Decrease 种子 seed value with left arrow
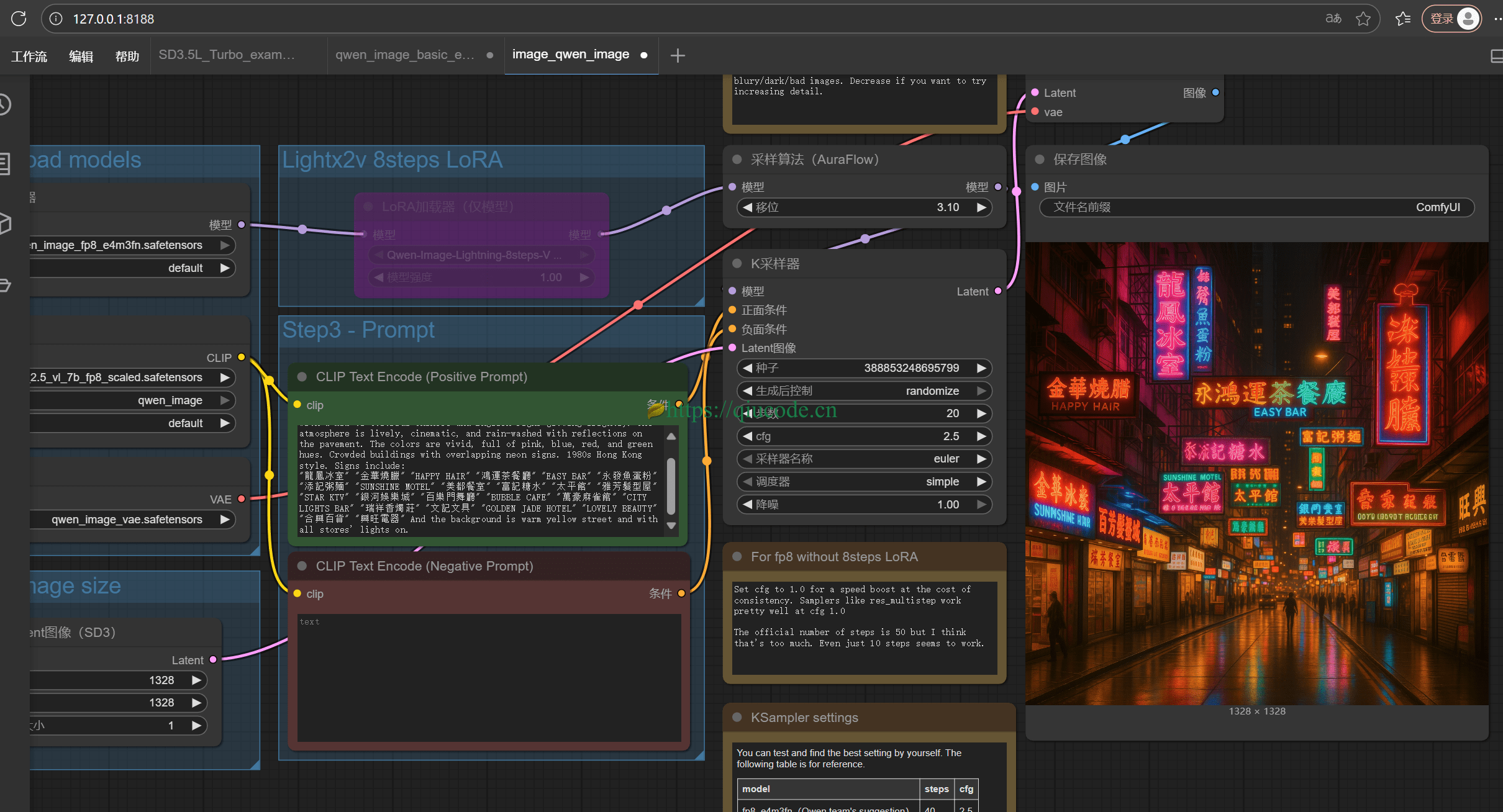 tap(747, 368)
